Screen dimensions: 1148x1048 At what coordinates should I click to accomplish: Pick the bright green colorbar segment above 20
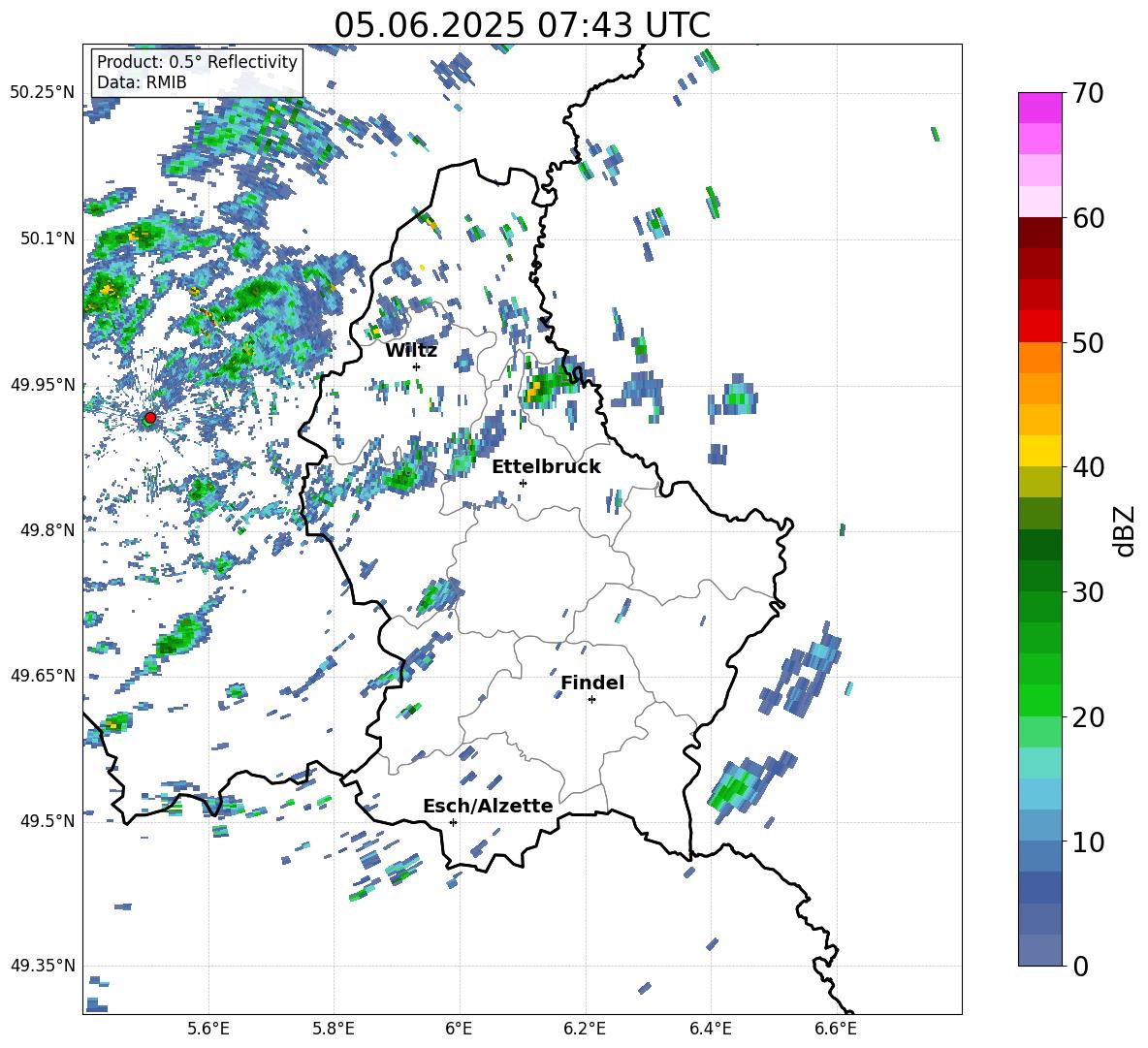[1040, 700]
